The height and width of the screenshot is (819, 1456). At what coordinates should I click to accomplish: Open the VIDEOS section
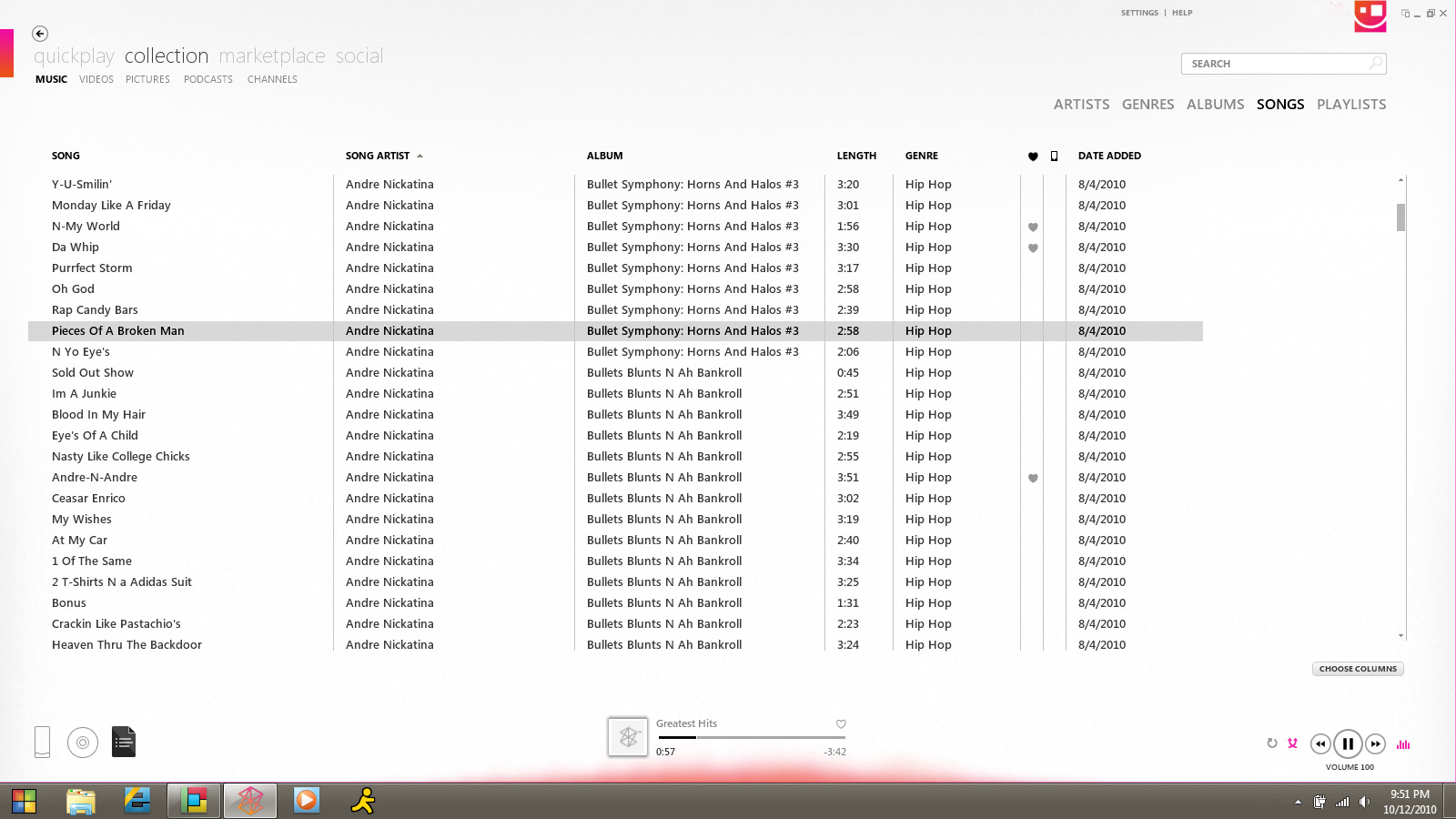point(96,79)
